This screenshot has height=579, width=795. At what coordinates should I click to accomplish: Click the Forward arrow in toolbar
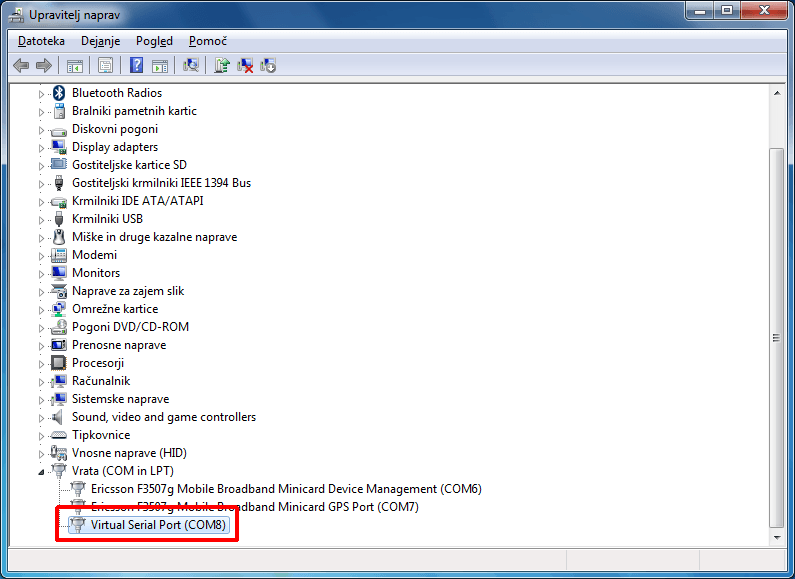43,66
